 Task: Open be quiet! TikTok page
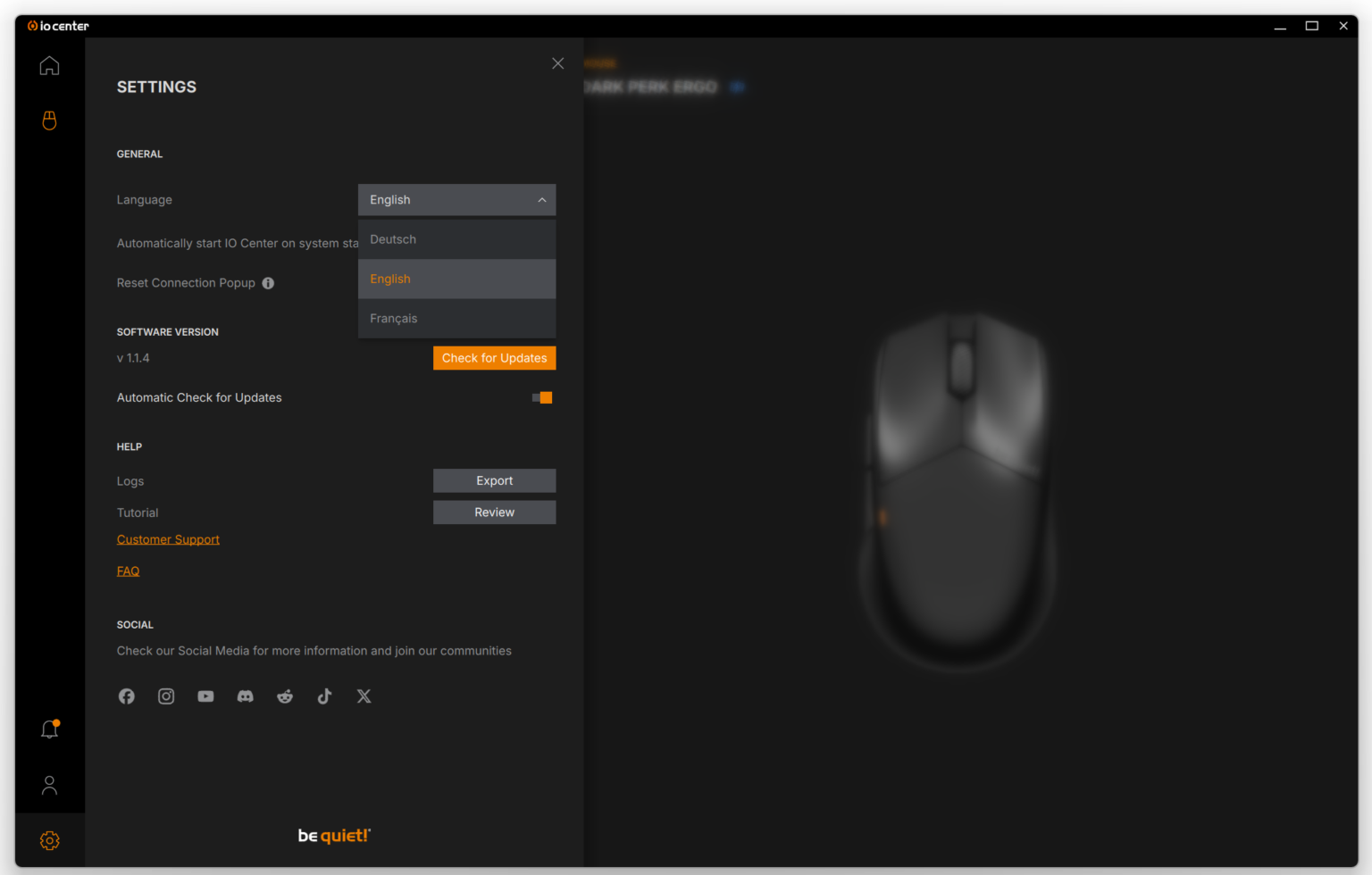324,696
